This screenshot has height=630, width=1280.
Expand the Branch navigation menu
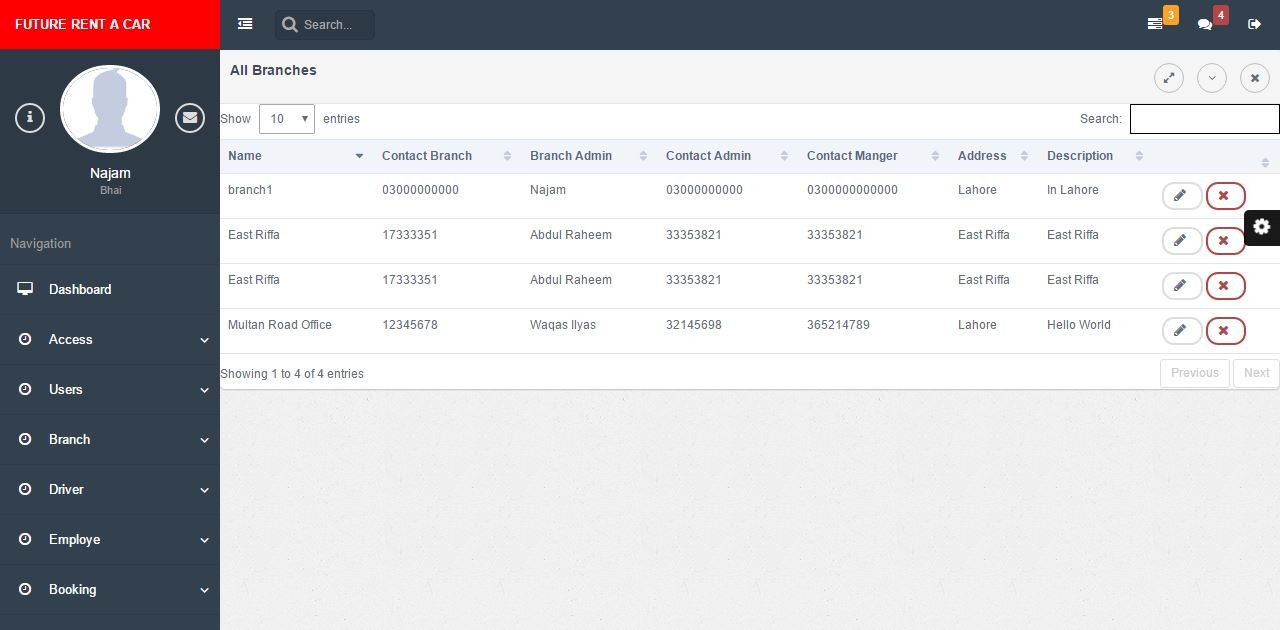(x=110, y=439)
